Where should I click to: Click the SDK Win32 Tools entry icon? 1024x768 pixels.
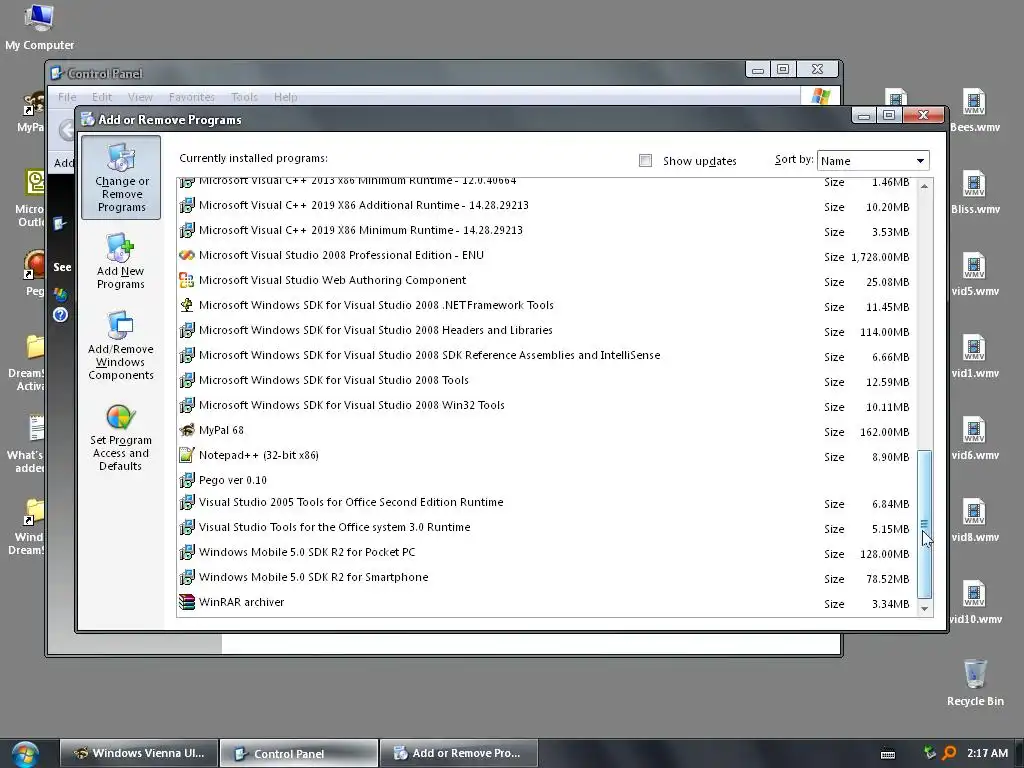click(187, 406)
